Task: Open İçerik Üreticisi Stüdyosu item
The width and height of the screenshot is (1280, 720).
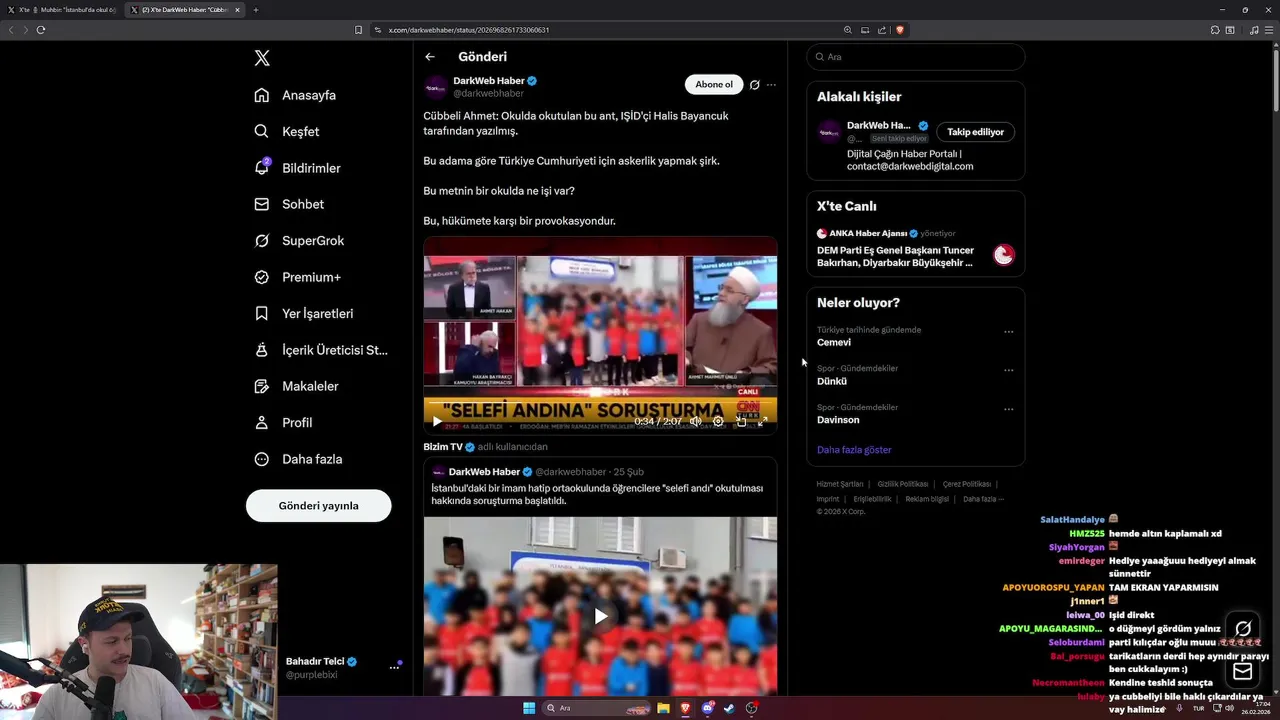Action: click(321, 350)
